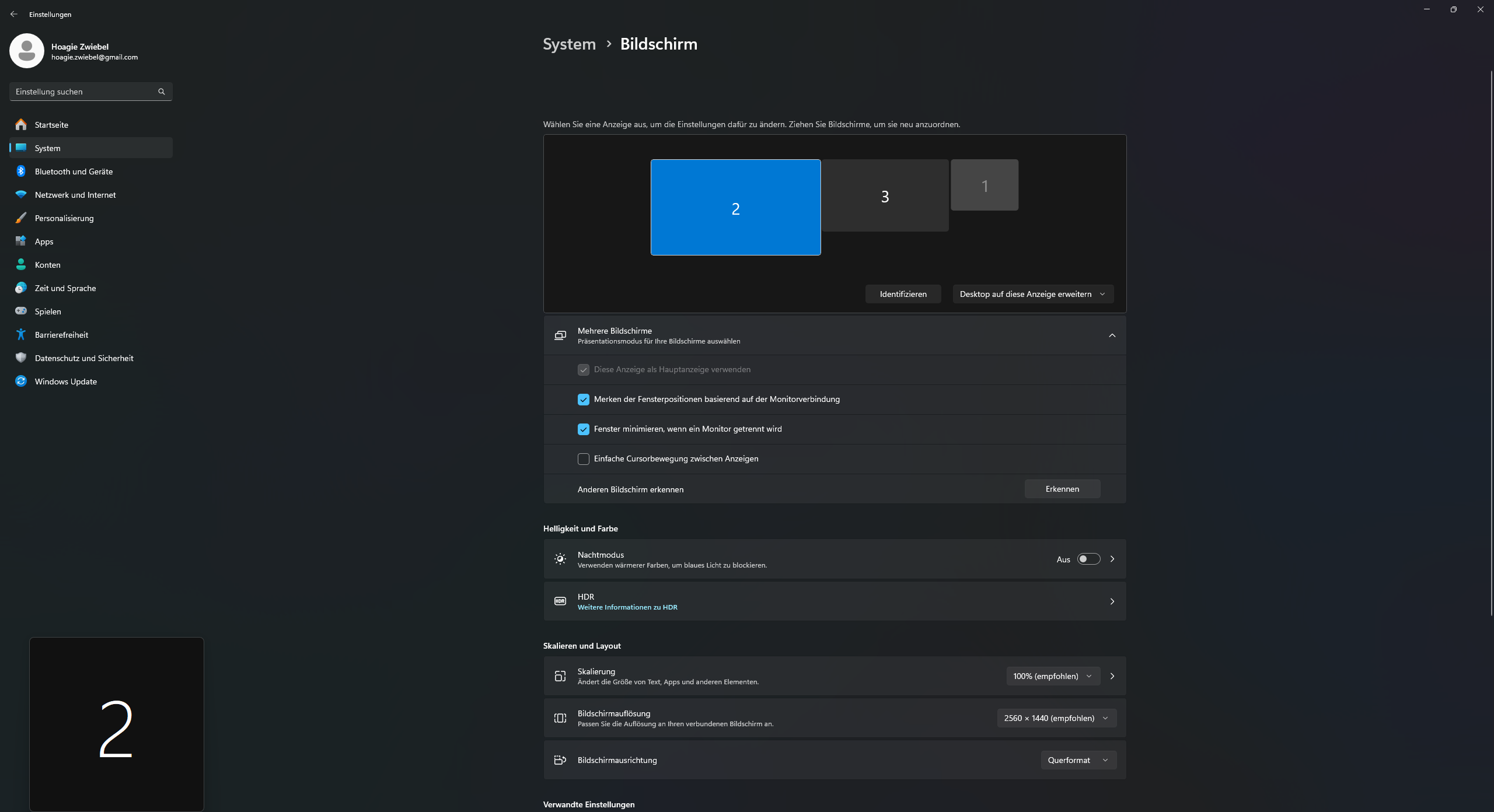
Task: Click the back arrow in Einstellungen
Action: click(14, 14)
